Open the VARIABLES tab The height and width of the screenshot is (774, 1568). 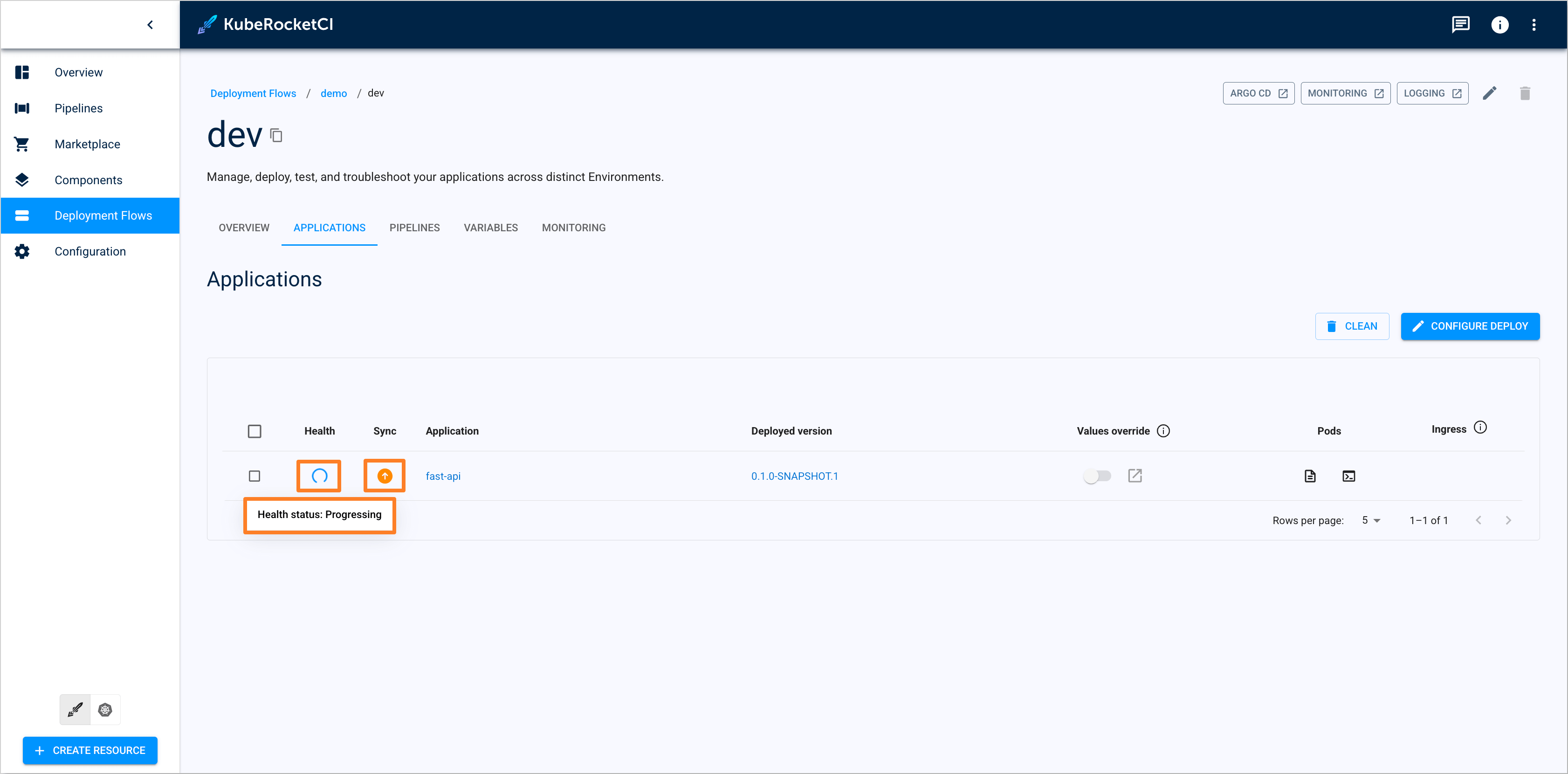point(490,227)
